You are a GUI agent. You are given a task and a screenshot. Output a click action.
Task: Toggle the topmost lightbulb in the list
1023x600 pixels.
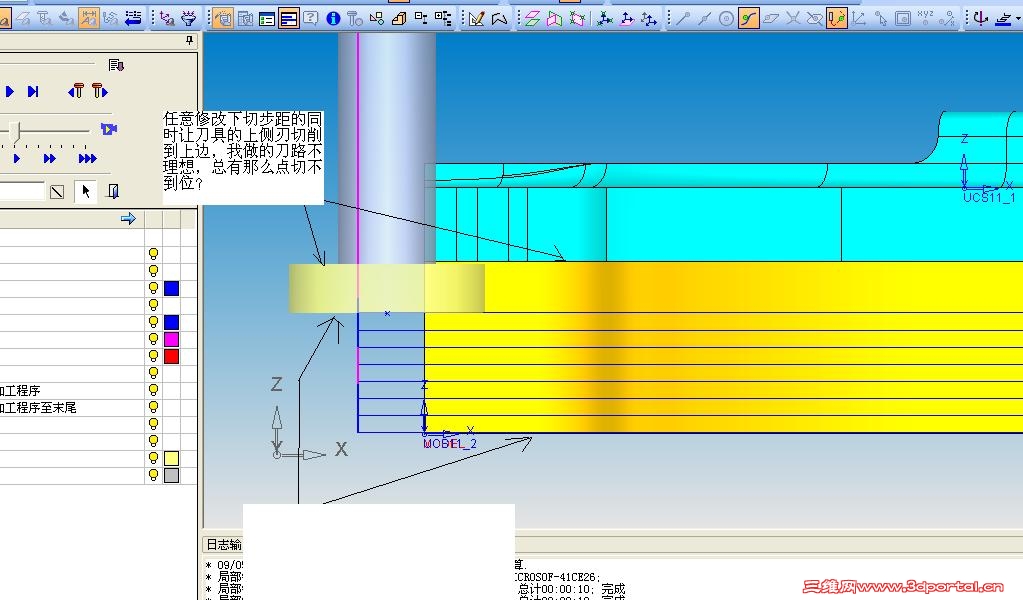click(x=153, y=254)
